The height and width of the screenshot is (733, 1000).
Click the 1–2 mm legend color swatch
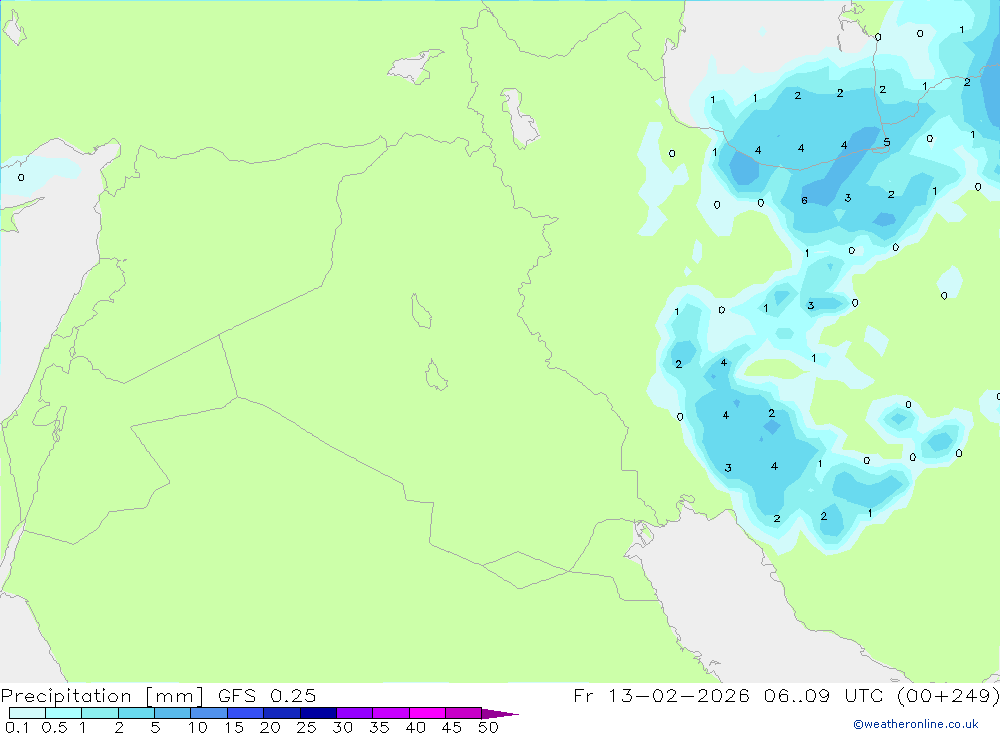(99, 713)
